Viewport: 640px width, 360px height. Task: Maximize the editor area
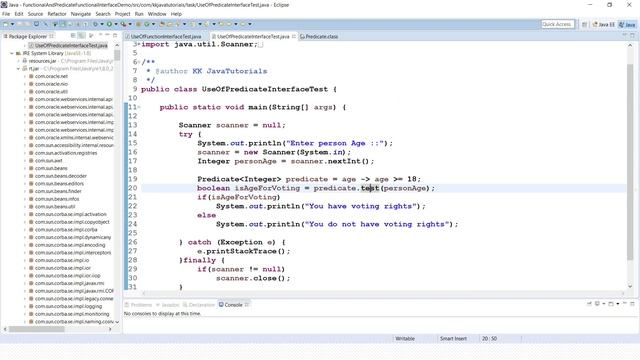click(x=632, y=36)
